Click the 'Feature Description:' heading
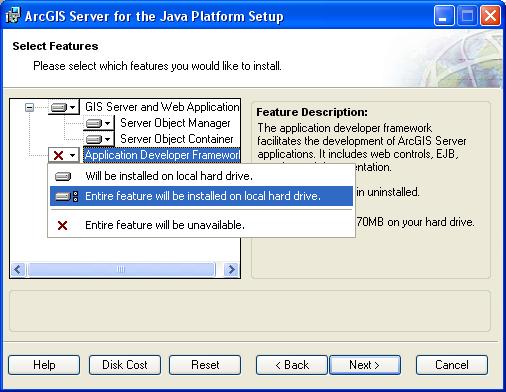This screenshot has height=392, width=506. pos(312,112)
